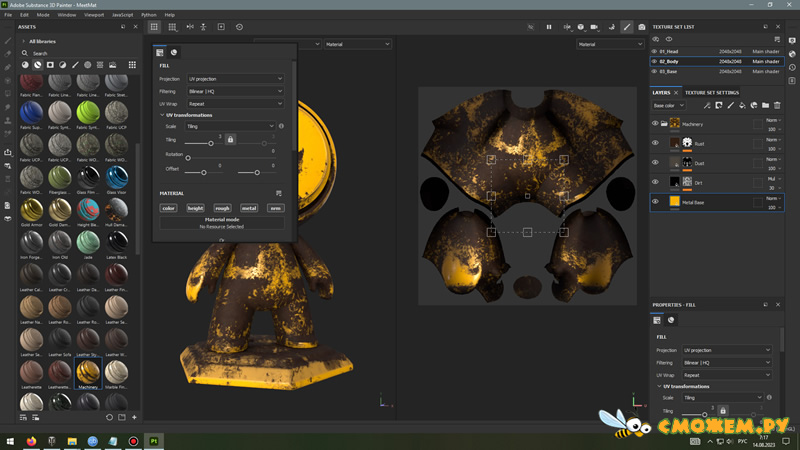Click the assets Search field

79,53
